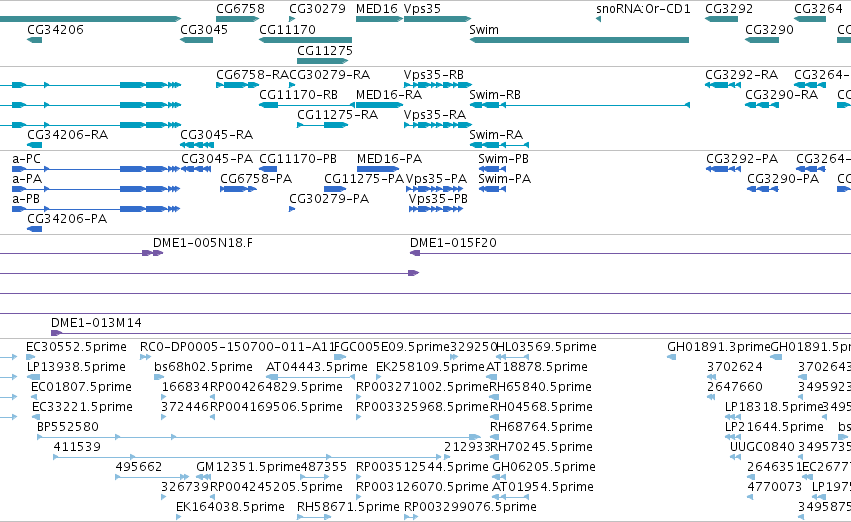Select the RP003299076.5prime EST
The image size is (851, 522).
(411, 517)
